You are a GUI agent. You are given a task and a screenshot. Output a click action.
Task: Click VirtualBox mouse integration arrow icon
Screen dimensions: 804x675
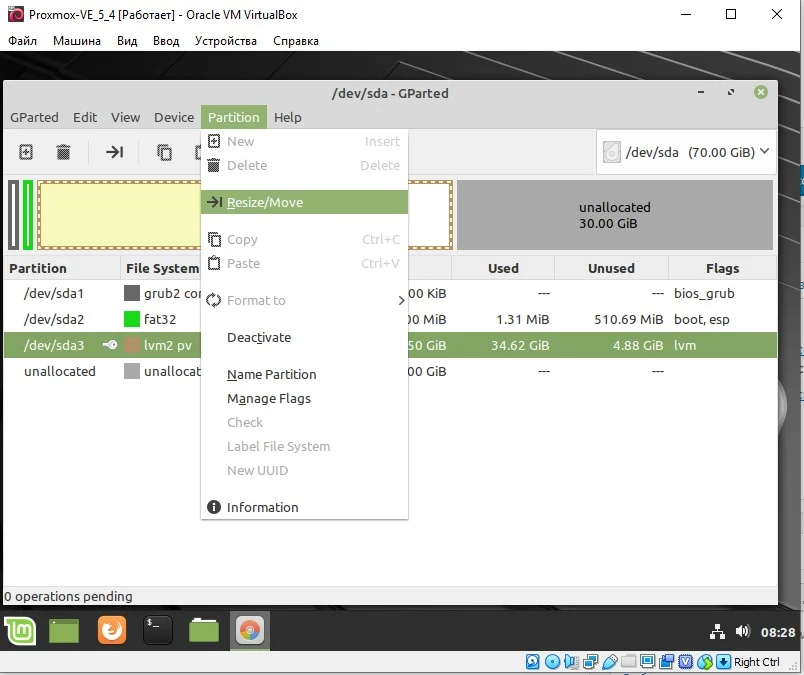tap(723, 662)
